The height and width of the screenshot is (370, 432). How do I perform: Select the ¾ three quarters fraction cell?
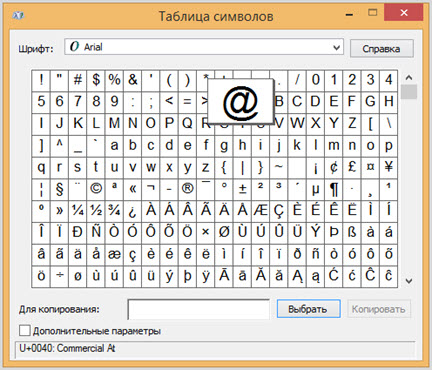[114, 211]
